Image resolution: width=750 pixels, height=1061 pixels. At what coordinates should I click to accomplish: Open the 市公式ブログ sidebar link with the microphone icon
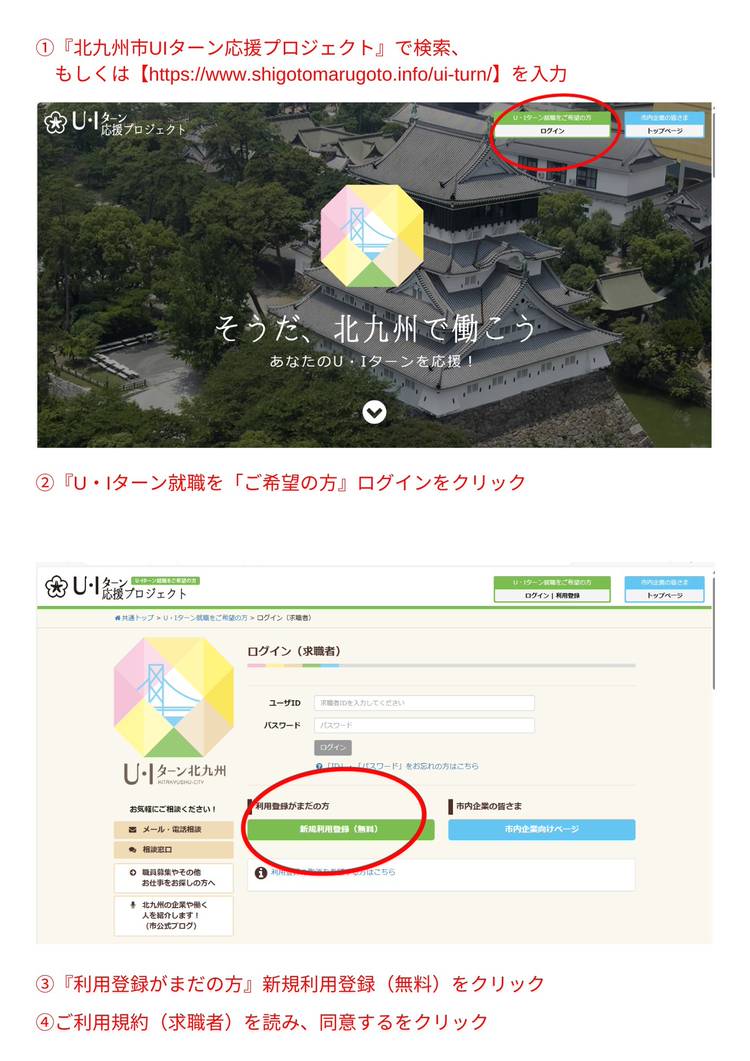click(173, 916)
